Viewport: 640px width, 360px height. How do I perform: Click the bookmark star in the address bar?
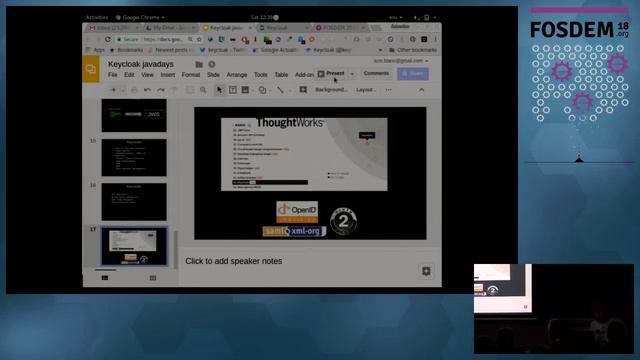tap(199, 40)
